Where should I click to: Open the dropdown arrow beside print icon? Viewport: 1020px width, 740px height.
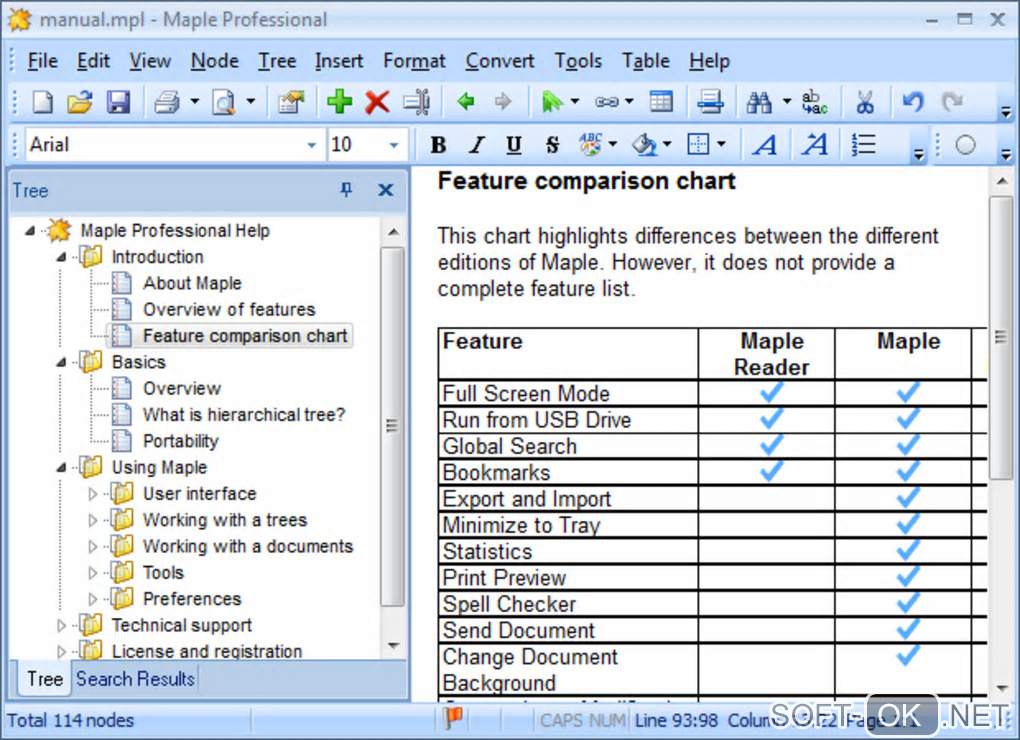point(195,101)
